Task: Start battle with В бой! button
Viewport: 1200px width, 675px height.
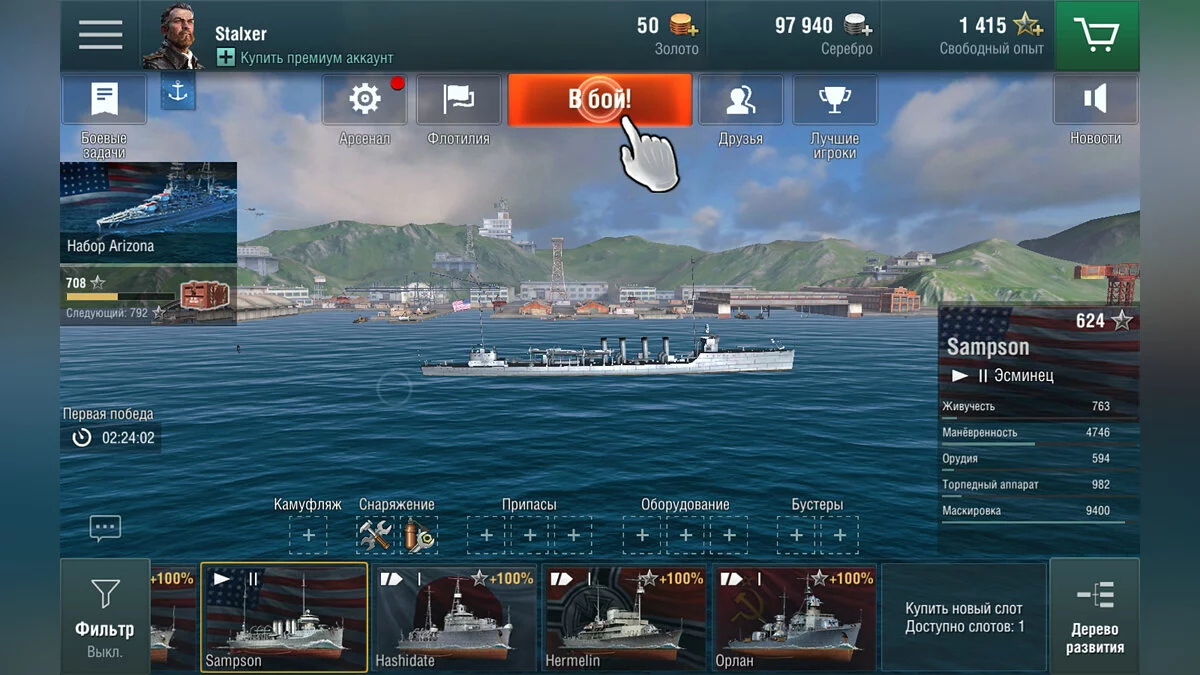Action: (600, 99)
